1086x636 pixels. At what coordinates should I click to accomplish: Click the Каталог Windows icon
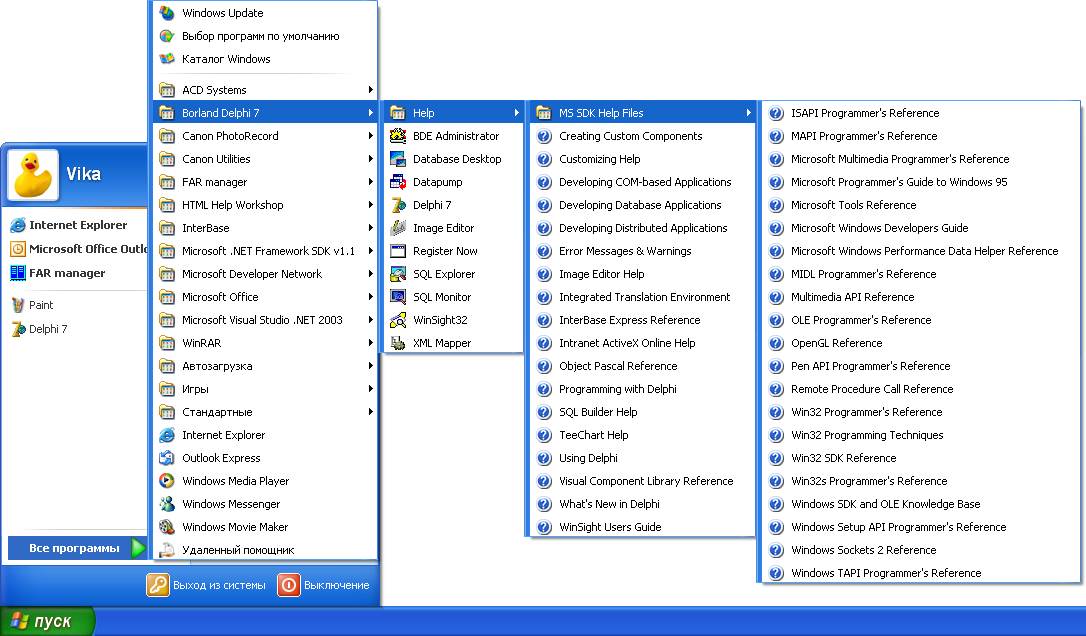(167, 59)
